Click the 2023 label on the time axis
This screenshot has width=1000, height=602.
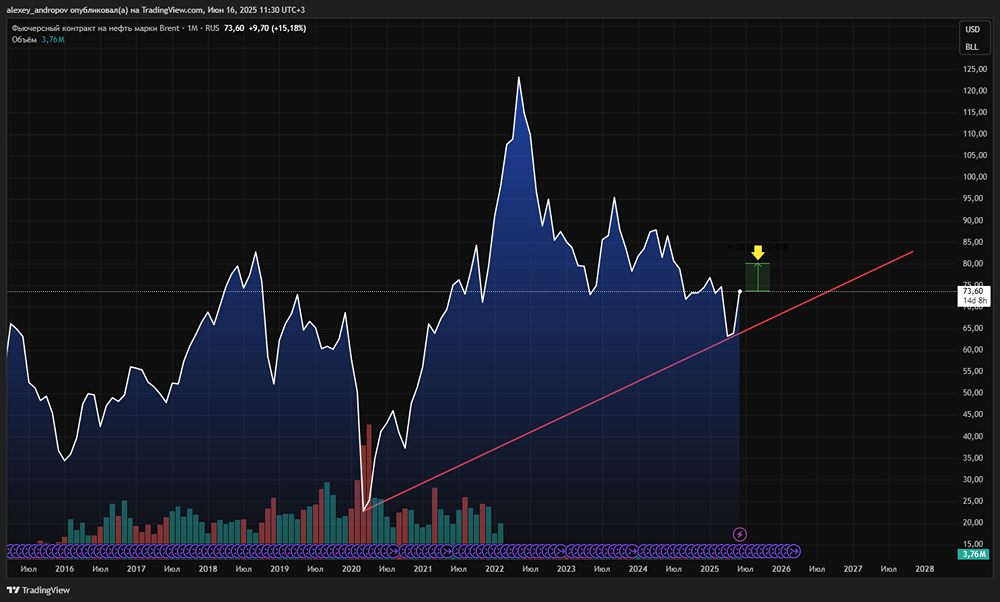566,569
